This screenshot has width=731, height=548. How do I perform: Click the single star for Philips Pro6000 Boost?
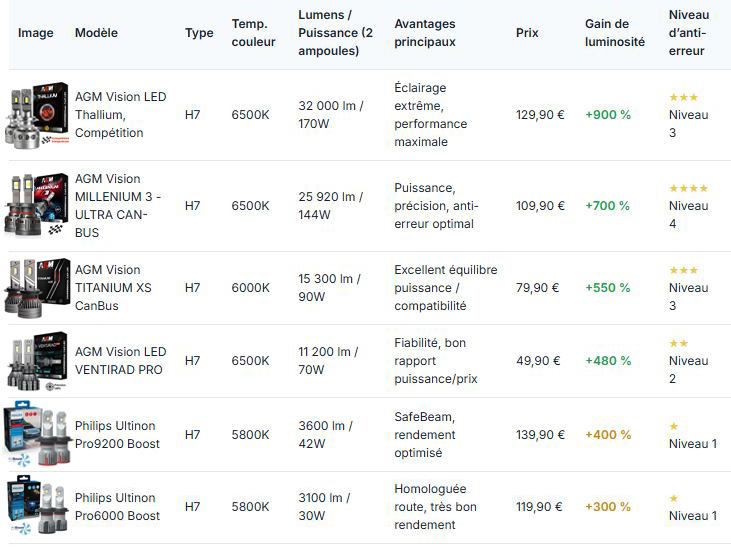click(x=673, y=498)
